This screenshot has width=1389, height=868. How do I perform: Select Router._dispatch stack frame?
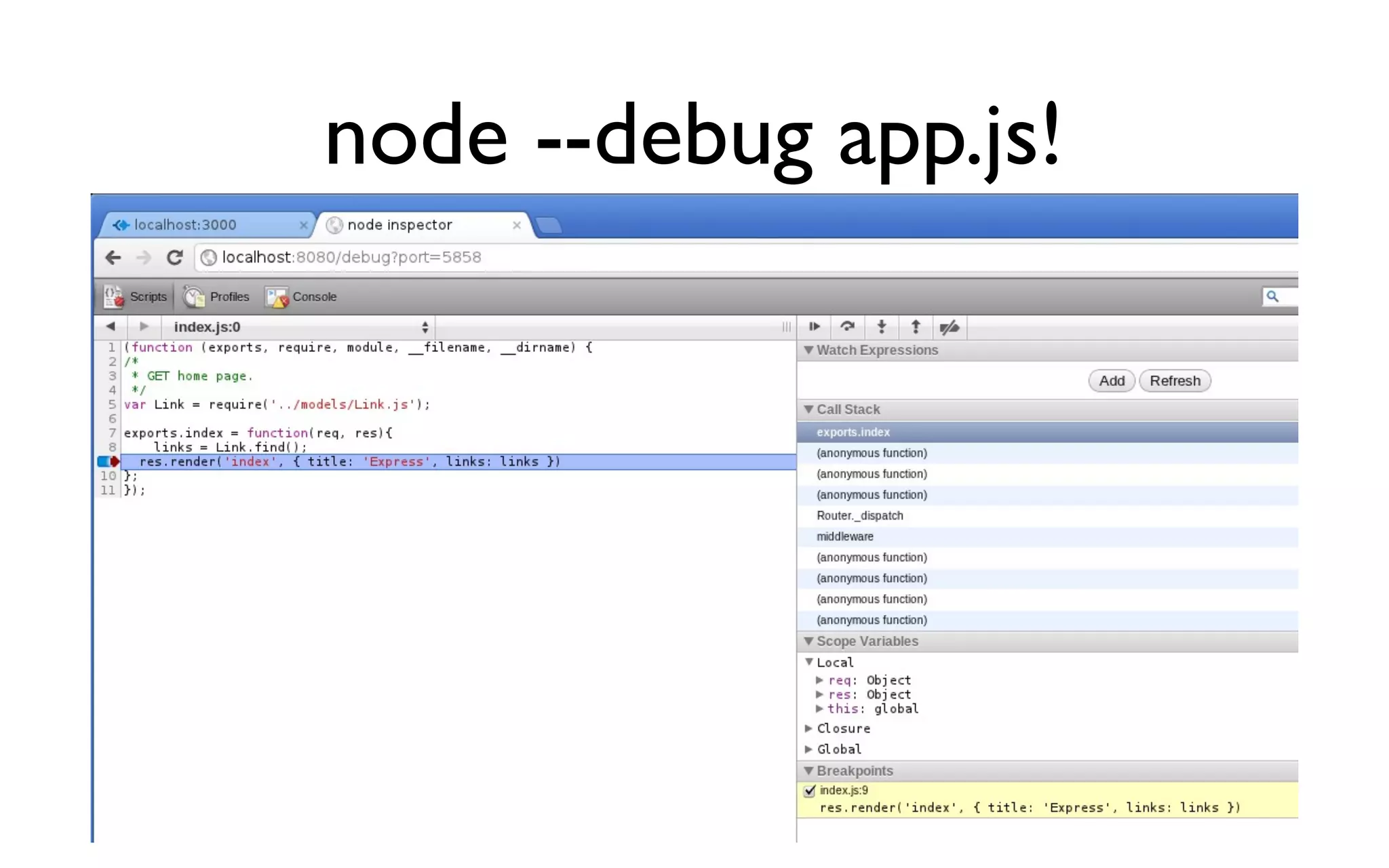(x=1047, y=516)
